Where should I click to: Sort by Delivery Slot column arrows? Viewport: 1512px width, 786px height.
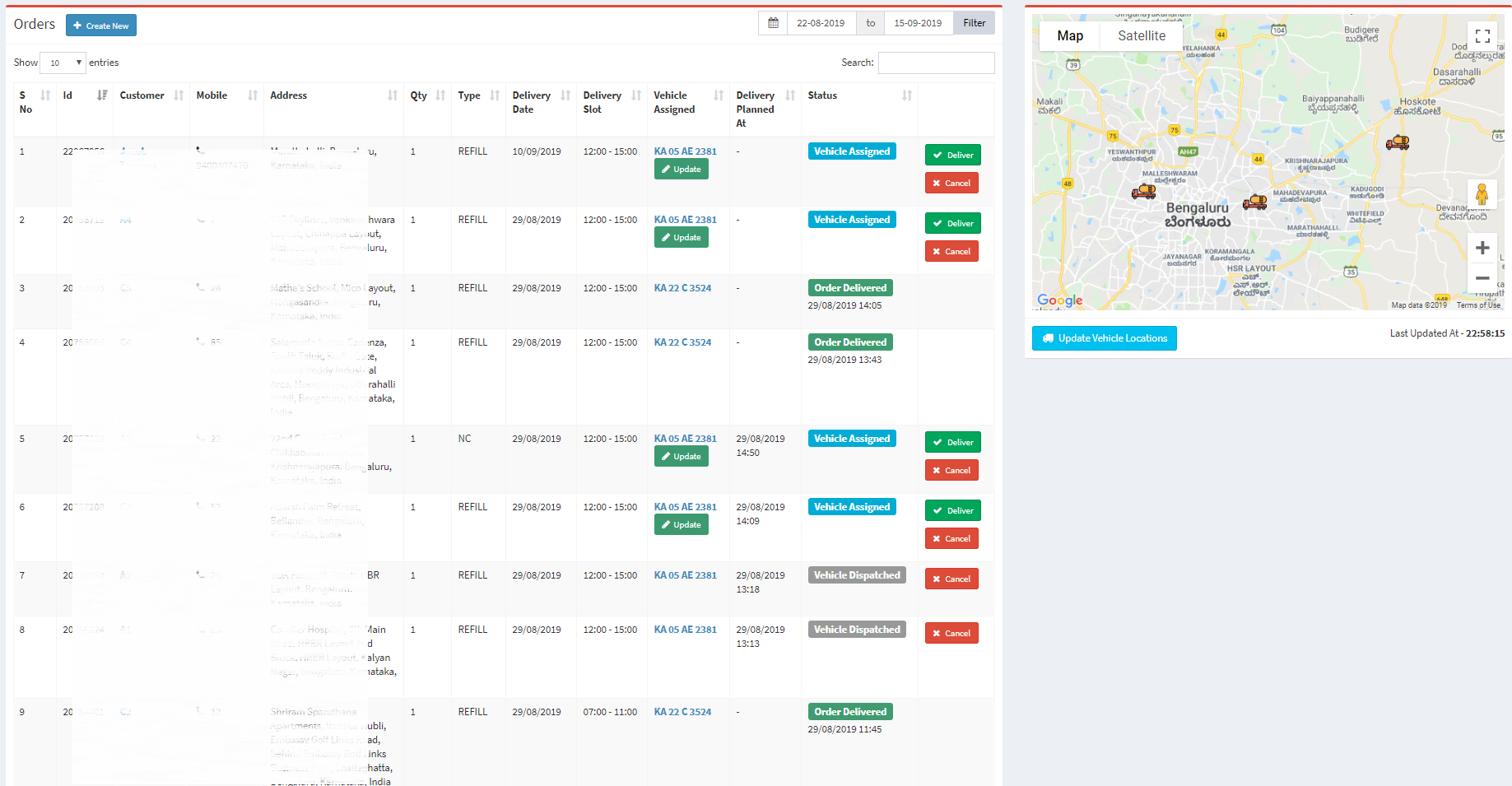(x=636, y=95)
